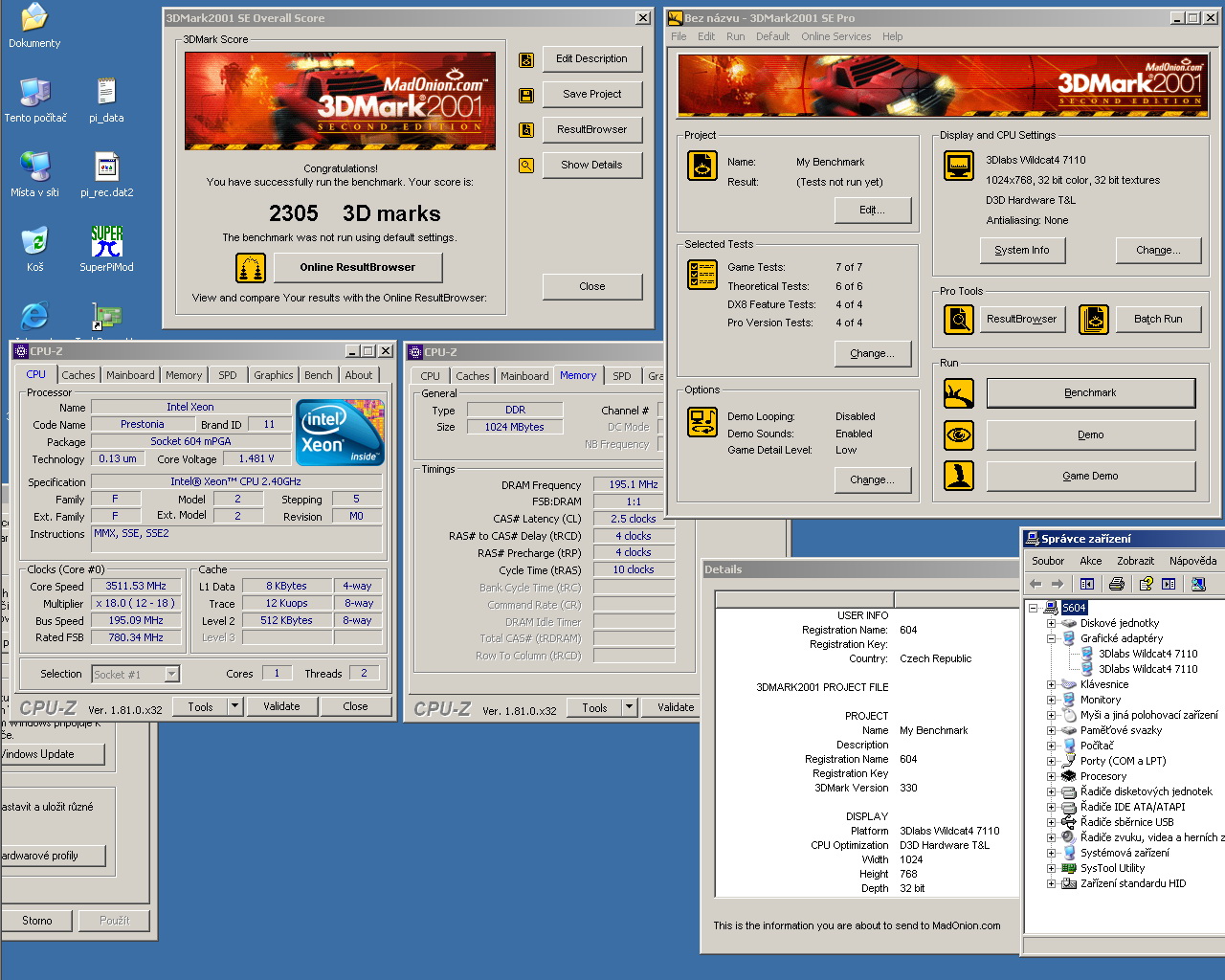Switch to the Caches tab in left CPU-Z
1225x980 pixels.
point(78,375)
